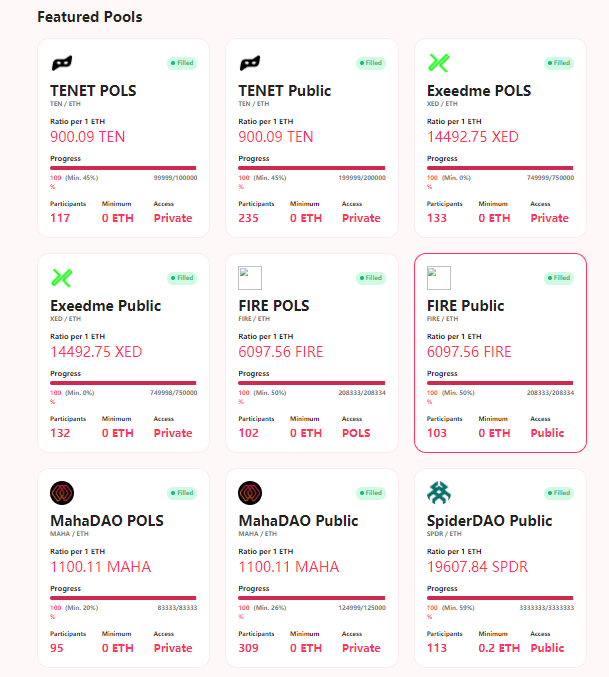
Task: Click the MahaDAO POLS round logo
Action: 62,493
